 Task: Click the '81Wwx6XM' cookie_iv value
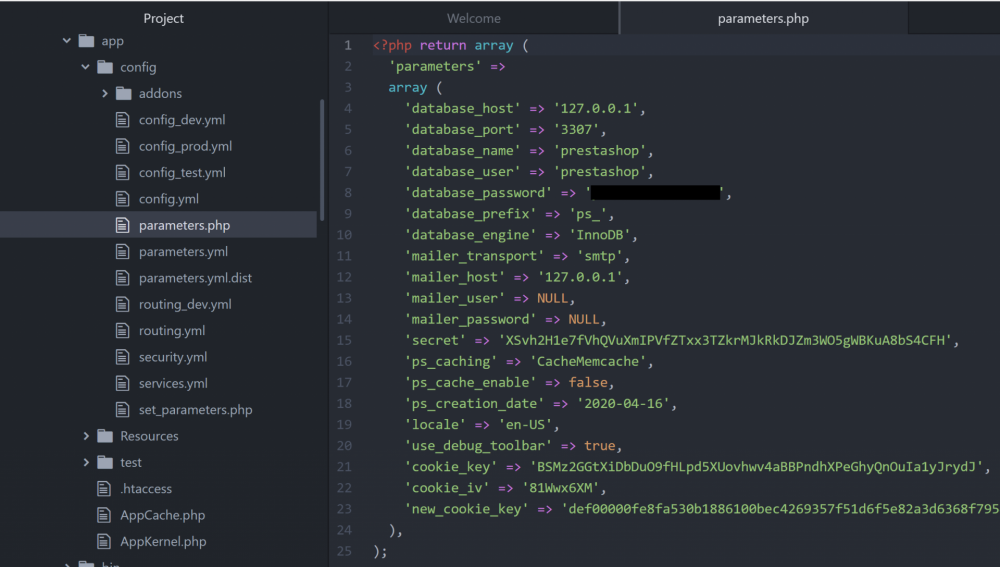pyautogui.click(x=561, y=488)
